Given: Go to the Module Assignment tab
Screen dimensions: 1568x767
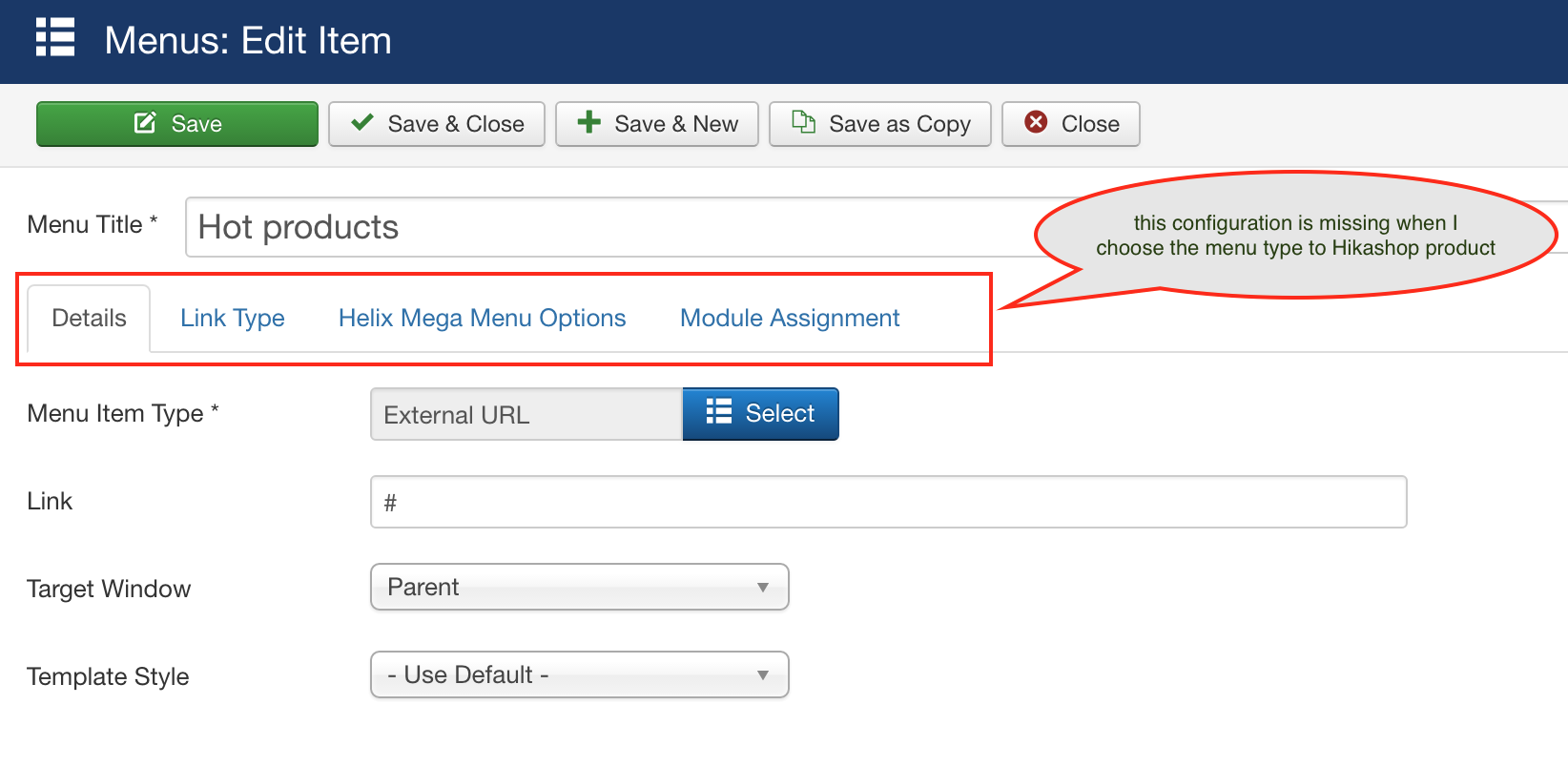Looking at the screenshot, I should pos(790,319).
